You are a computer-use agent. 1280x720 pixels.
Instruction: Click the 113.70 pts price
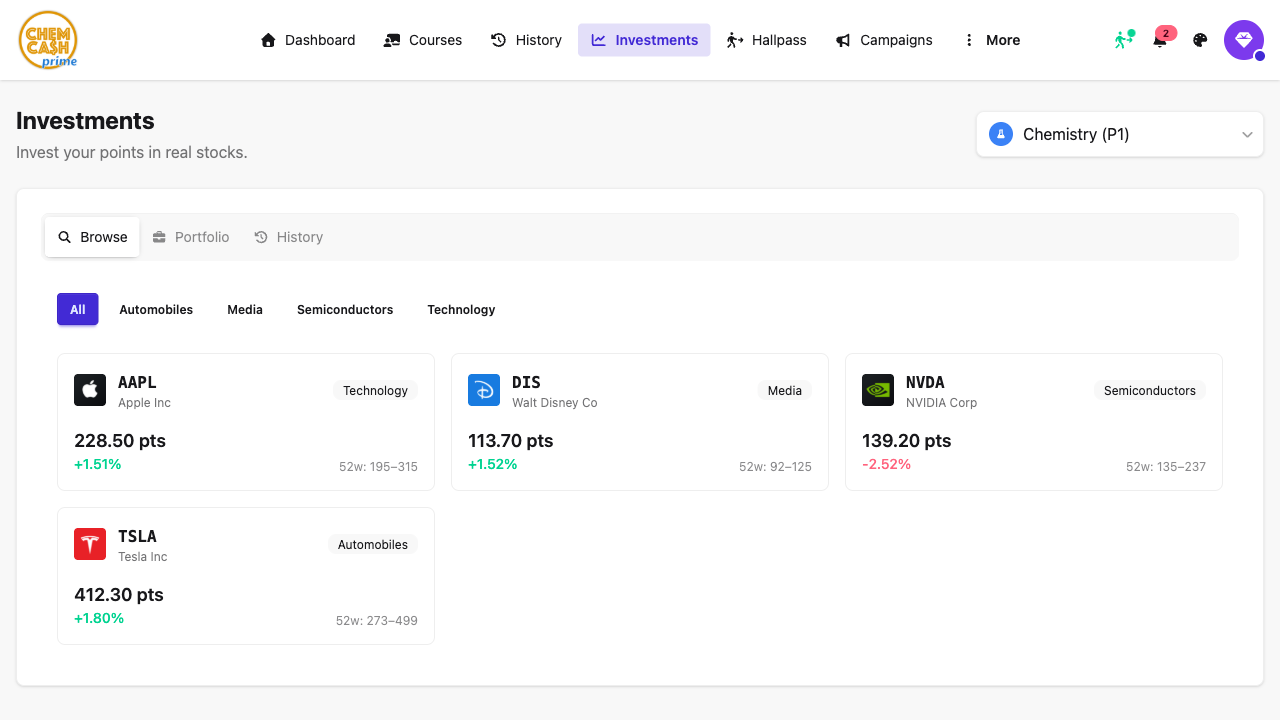pos(510,440)
